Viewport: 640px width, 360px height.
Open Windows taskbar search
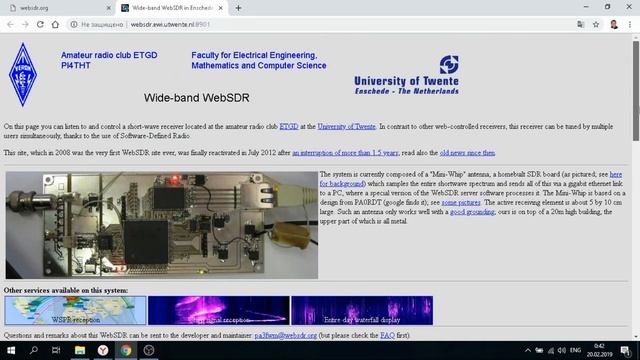[x=34, y=350]
